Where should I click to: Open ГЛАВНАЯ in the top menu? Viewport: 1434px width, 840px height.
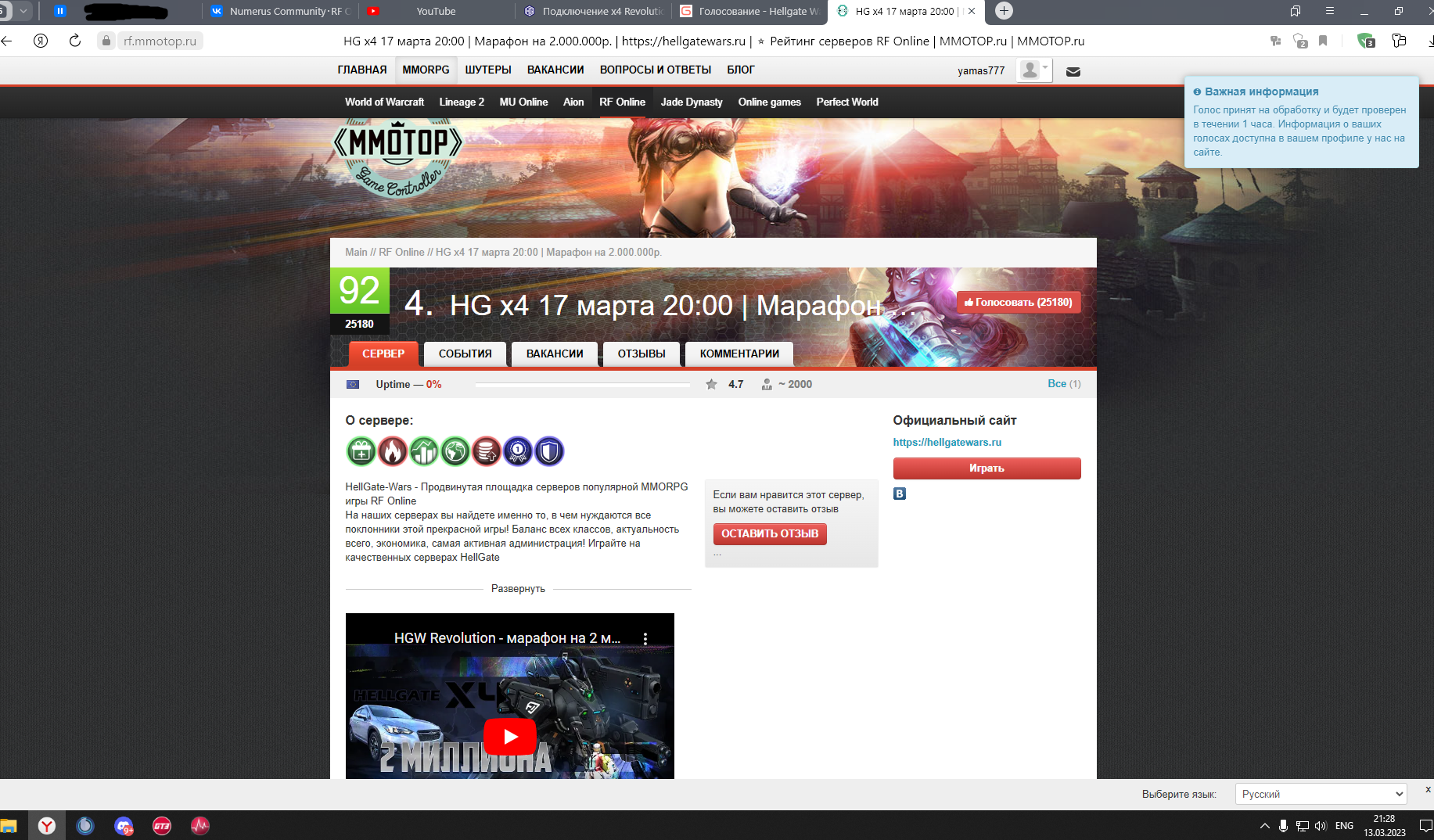362,70
